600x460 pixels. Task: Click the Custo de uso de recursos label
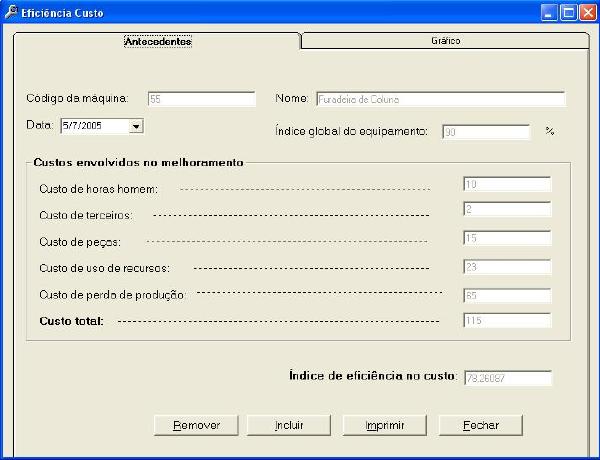point(104,268)
